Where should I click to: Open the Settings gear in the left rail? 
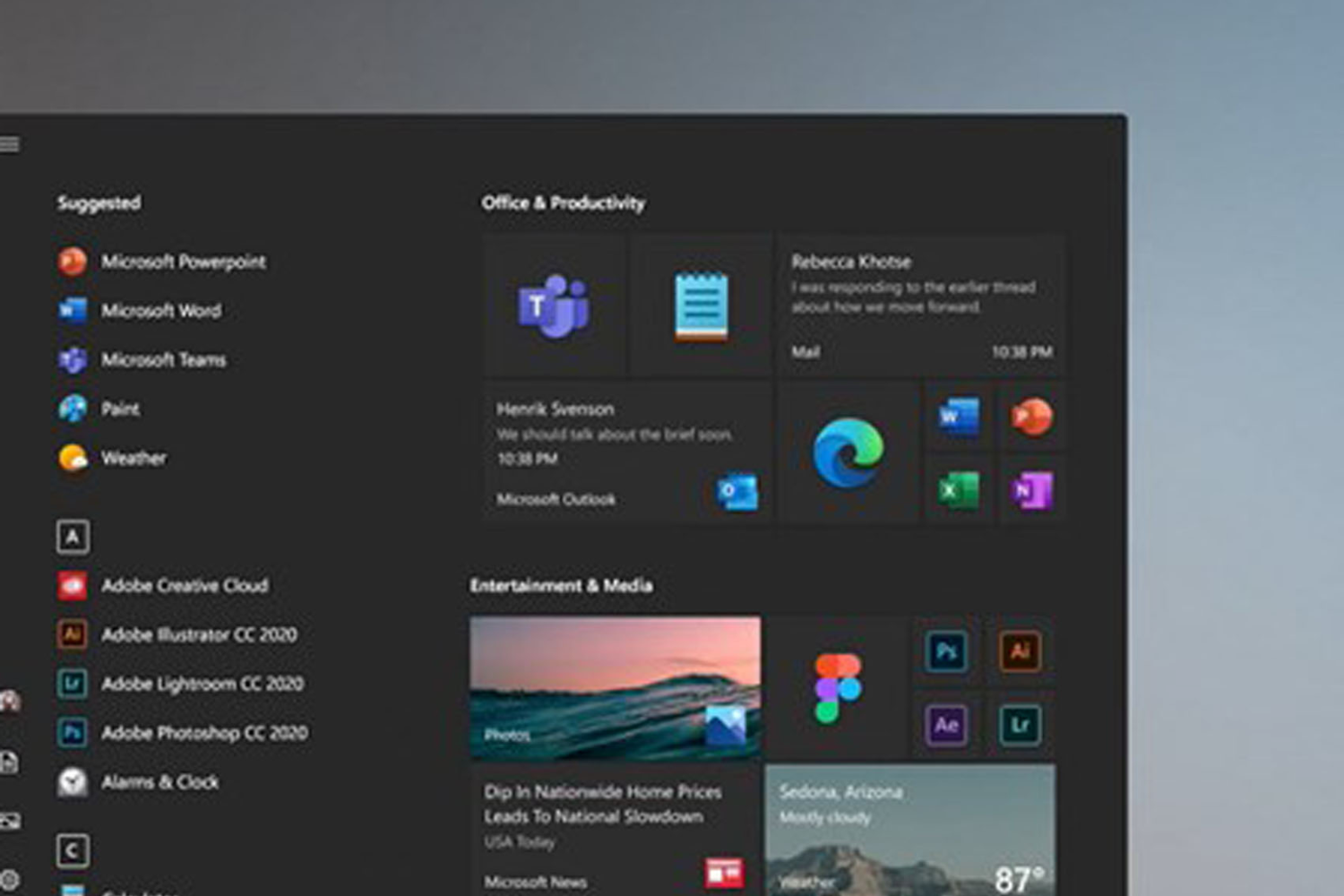pos(10,879)
